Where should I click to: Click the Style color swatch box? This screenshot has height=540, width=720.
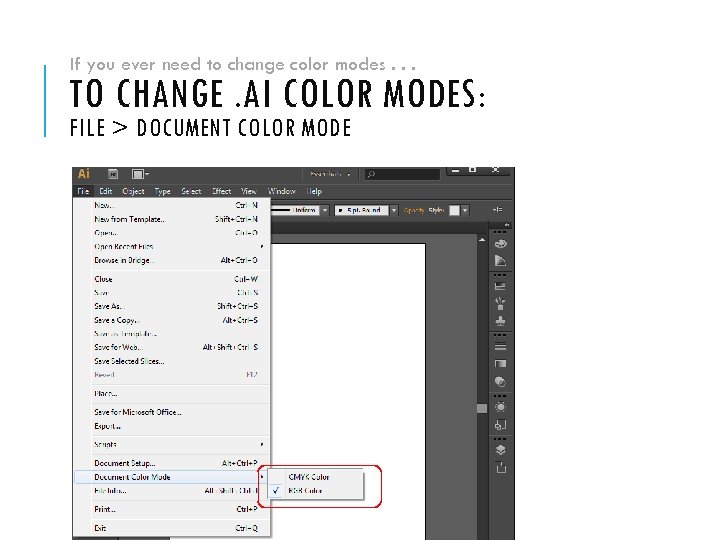454,210
